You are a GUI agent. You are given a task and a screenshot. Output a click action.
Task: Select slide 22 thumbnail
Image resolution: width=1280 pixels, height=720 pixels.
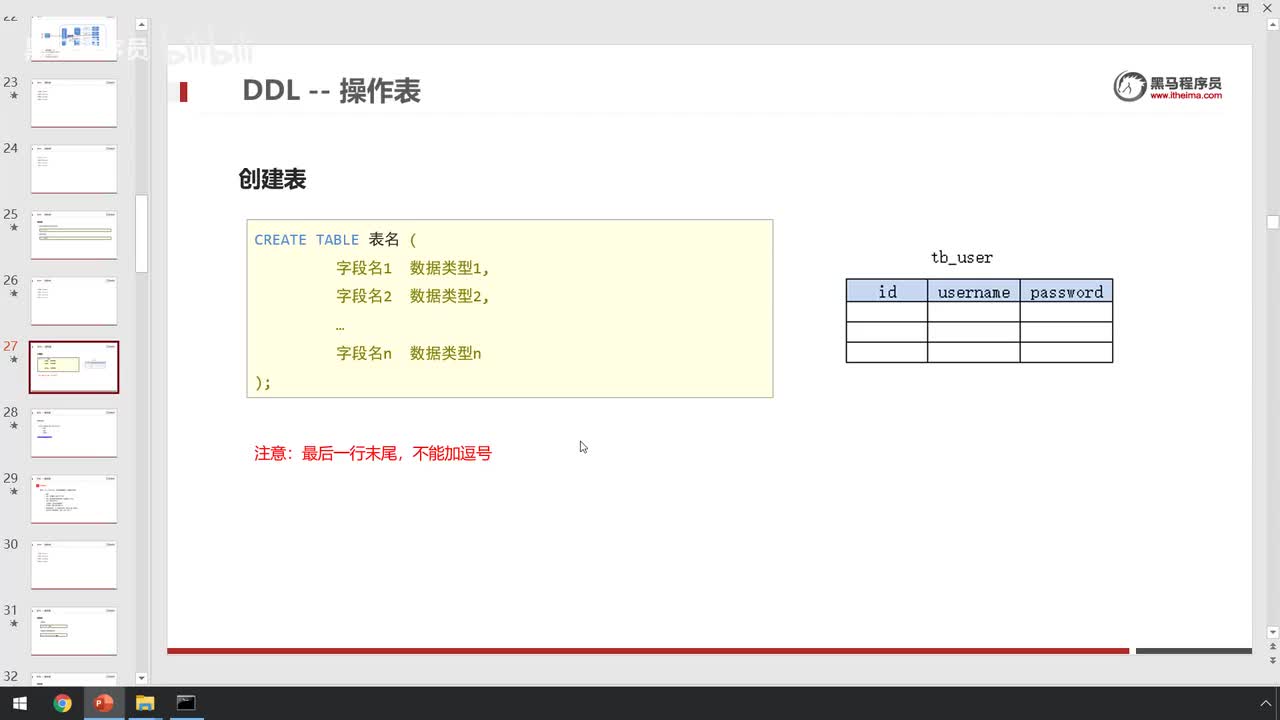point(74,38)
